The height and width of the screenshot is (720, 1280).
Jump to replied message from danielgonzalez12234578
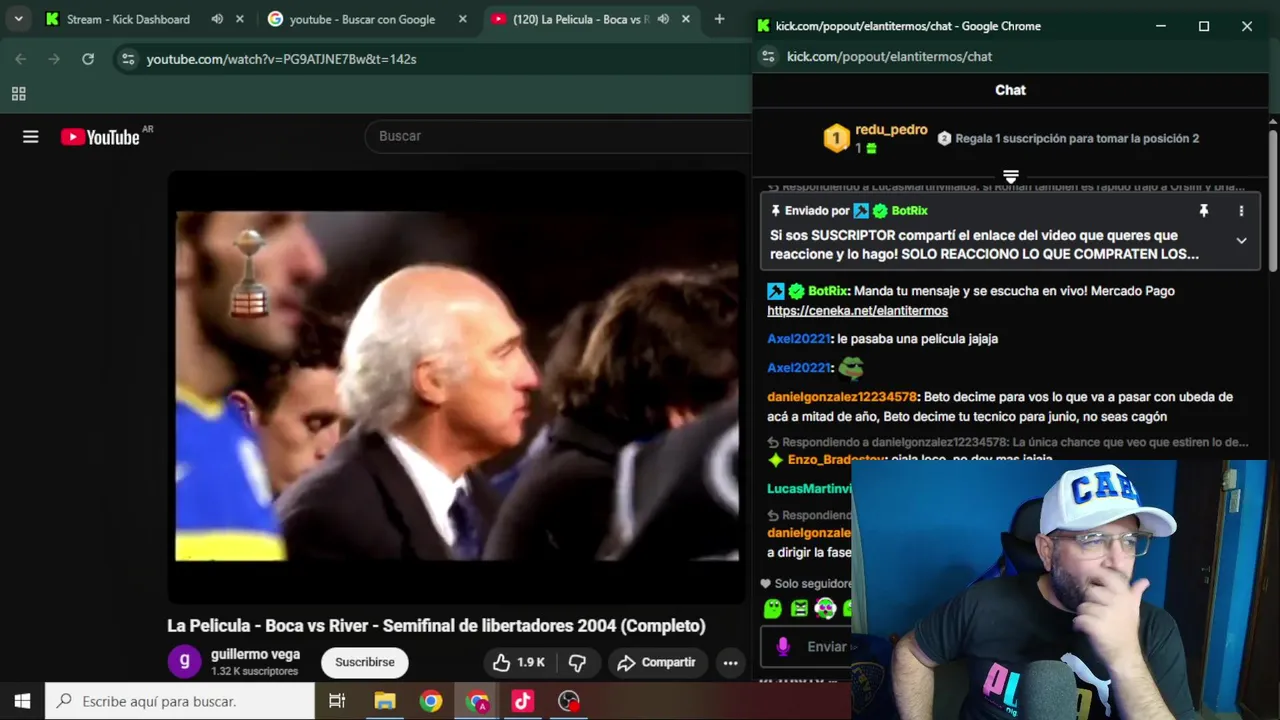(1008, 442)
